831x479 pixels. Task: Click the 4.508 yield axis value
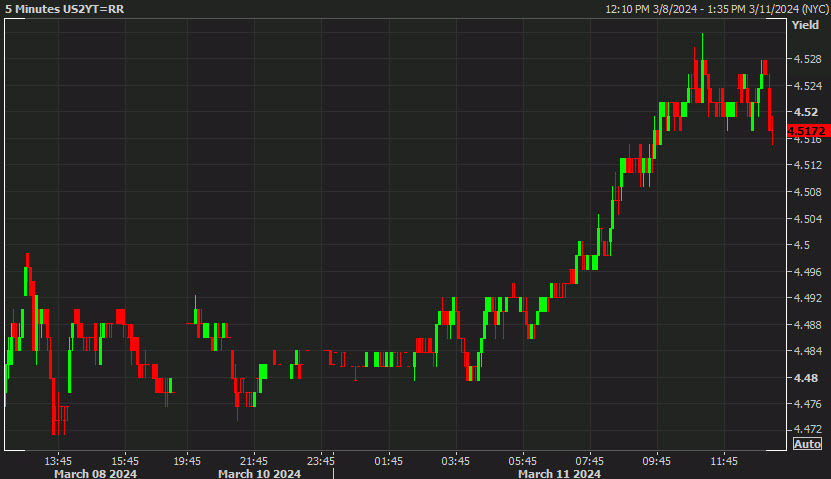(807, 192)
